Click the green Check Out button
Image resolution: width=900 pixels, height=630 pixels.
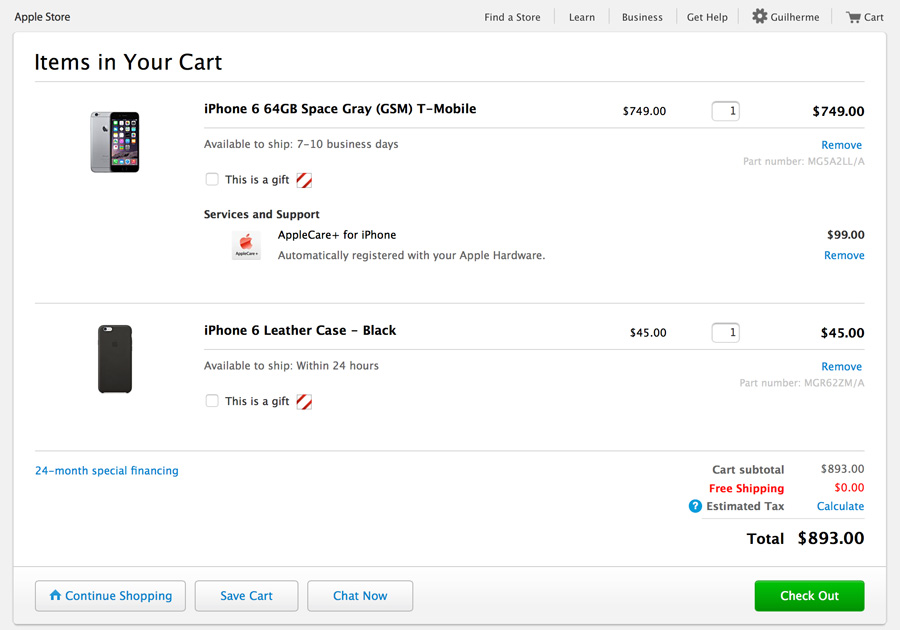pos(809,596)
